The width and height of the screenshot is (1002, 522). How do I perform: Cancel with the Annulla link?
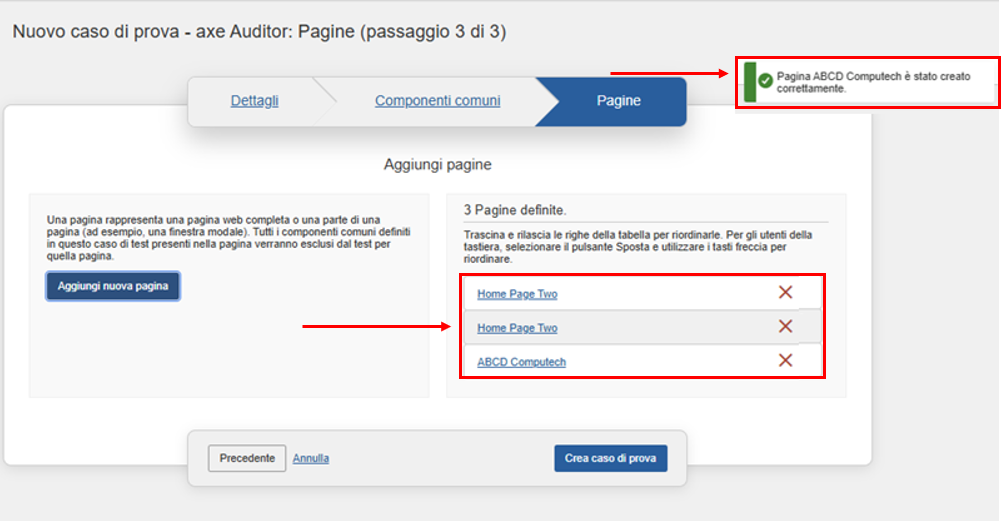point(311,459)
